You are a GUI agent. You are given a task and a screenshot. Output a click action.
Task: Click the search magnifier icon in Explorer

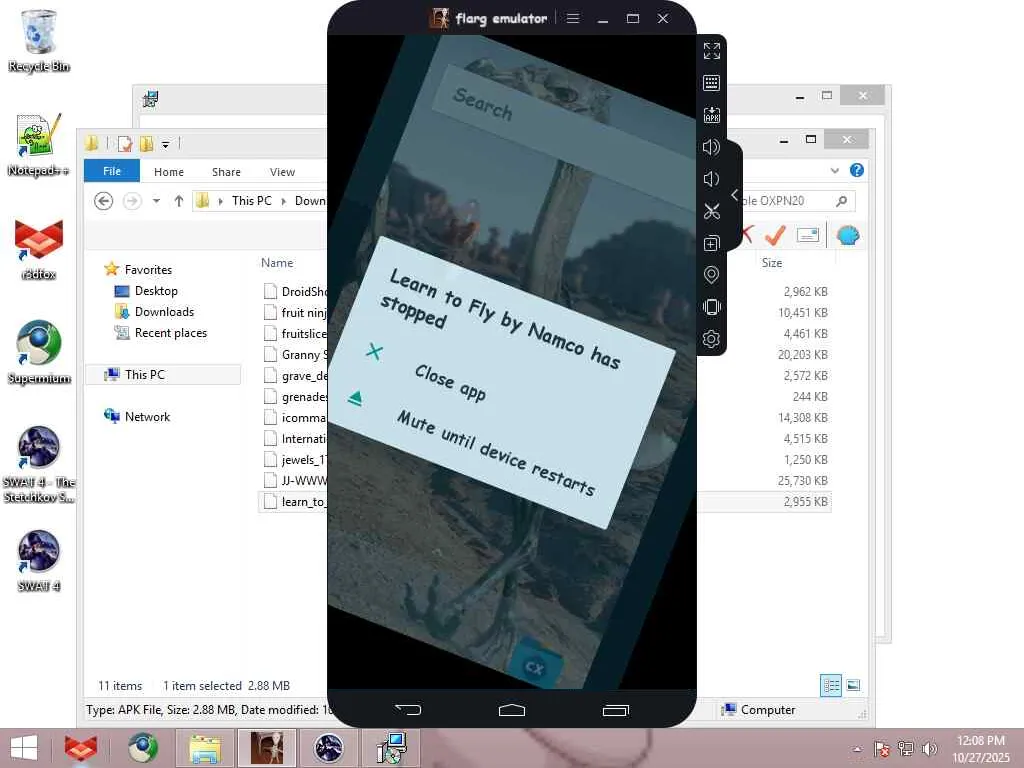click(x=842, y=201)
